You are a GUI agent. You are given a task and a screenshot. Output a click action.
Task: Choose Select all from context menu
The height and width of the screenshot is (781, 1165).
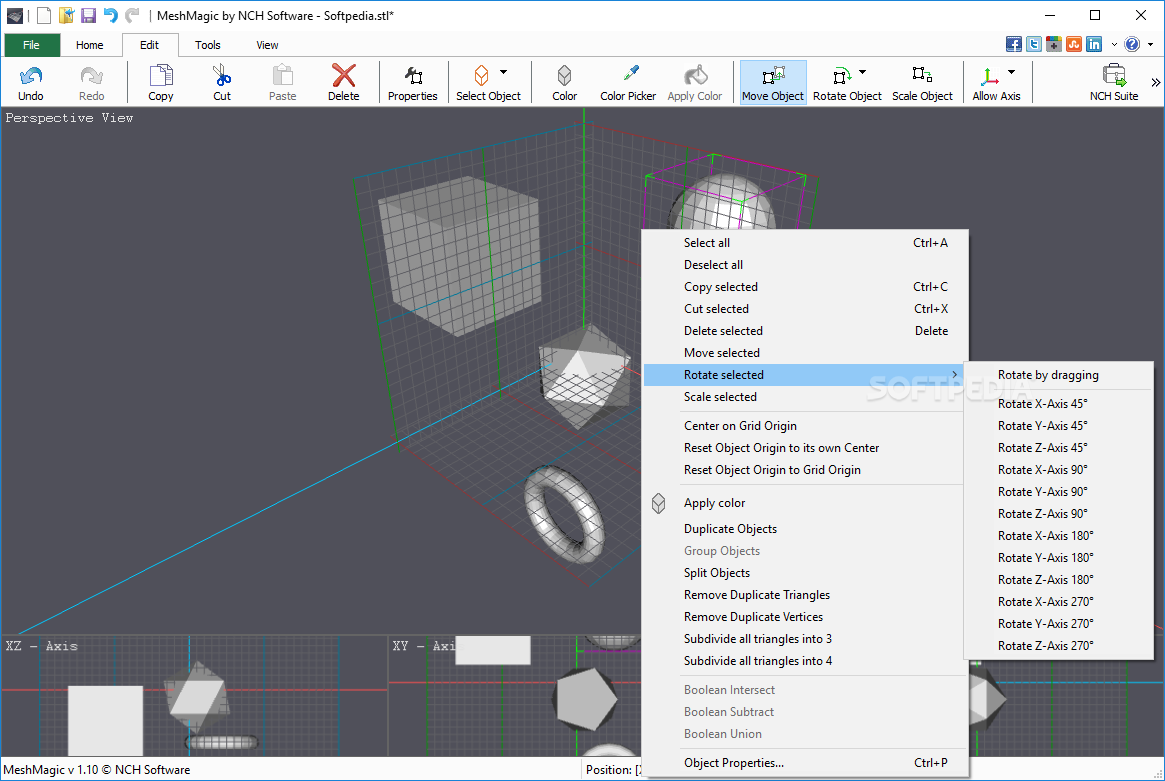coord(805,243)
